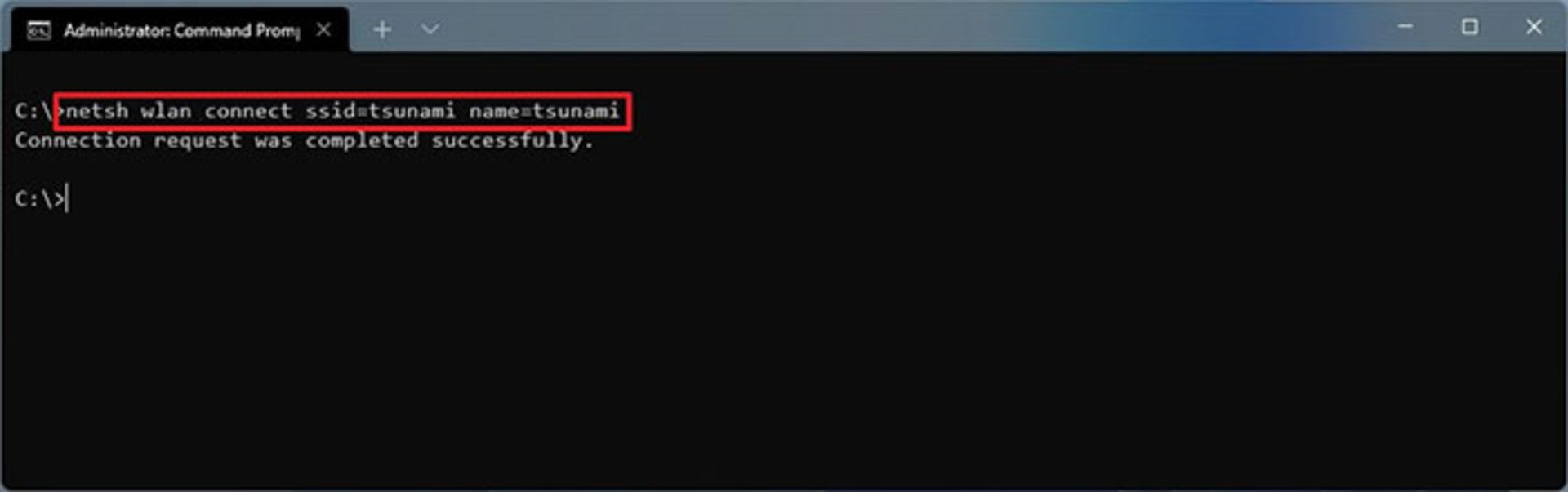Image resolution: width=1568 pixels, height=492 pixels.
Task: Maximize the terminal window
Action: click(1470, 27)
